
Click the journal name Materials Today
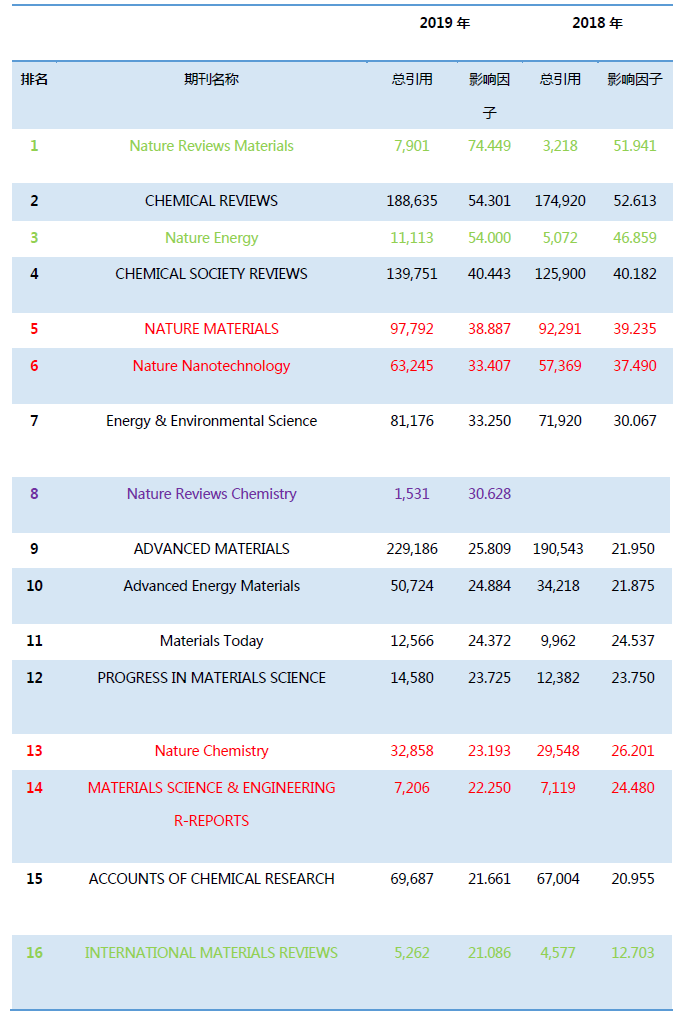coord(211,642)
